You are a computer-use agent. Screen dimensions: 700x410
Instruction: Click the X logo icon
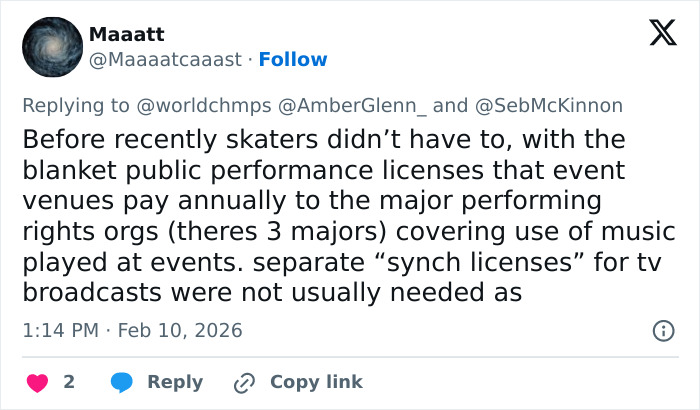tap(662, 34)
